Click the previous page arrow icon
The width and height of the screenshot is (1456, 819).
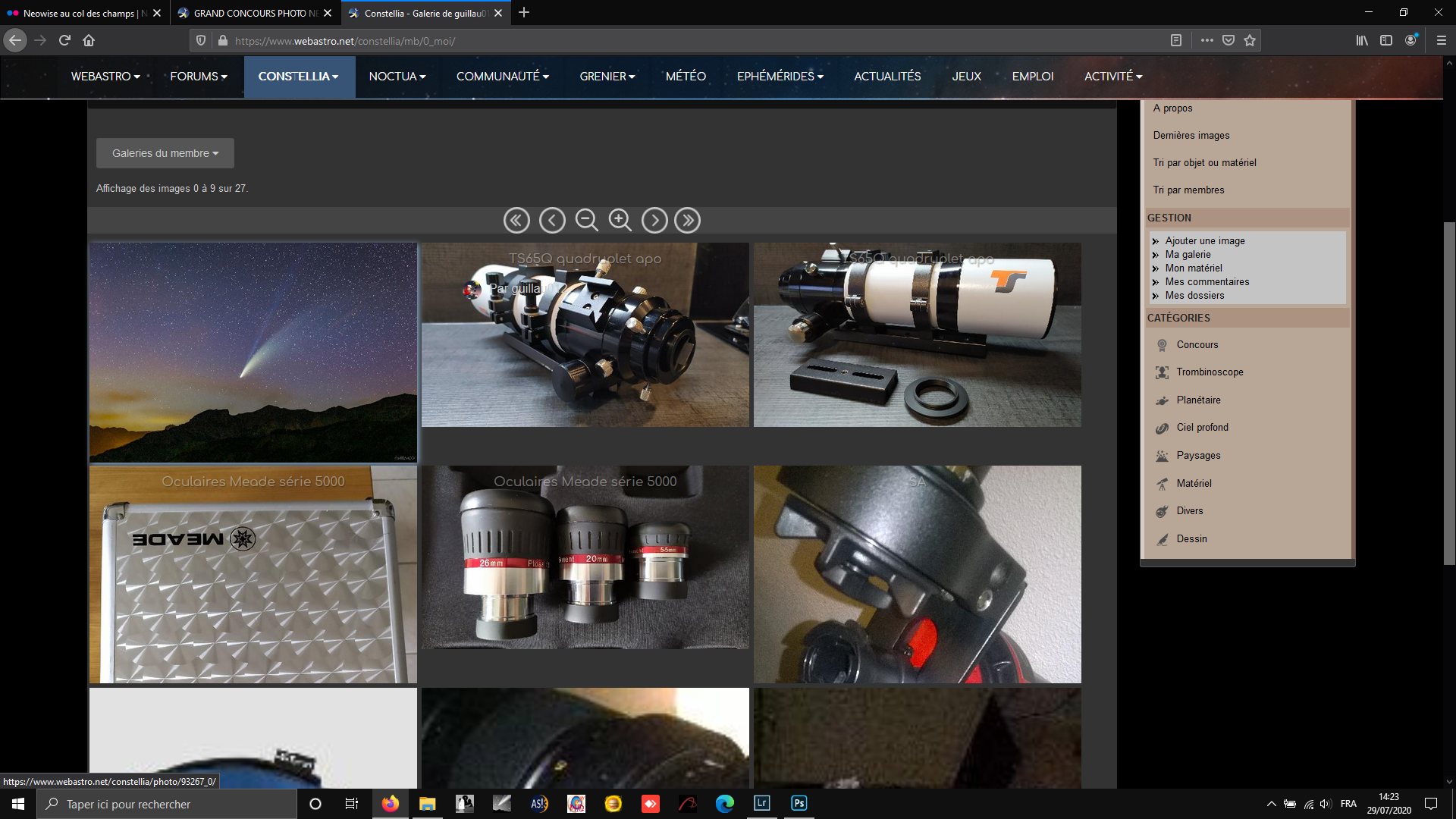pos(552,221)
